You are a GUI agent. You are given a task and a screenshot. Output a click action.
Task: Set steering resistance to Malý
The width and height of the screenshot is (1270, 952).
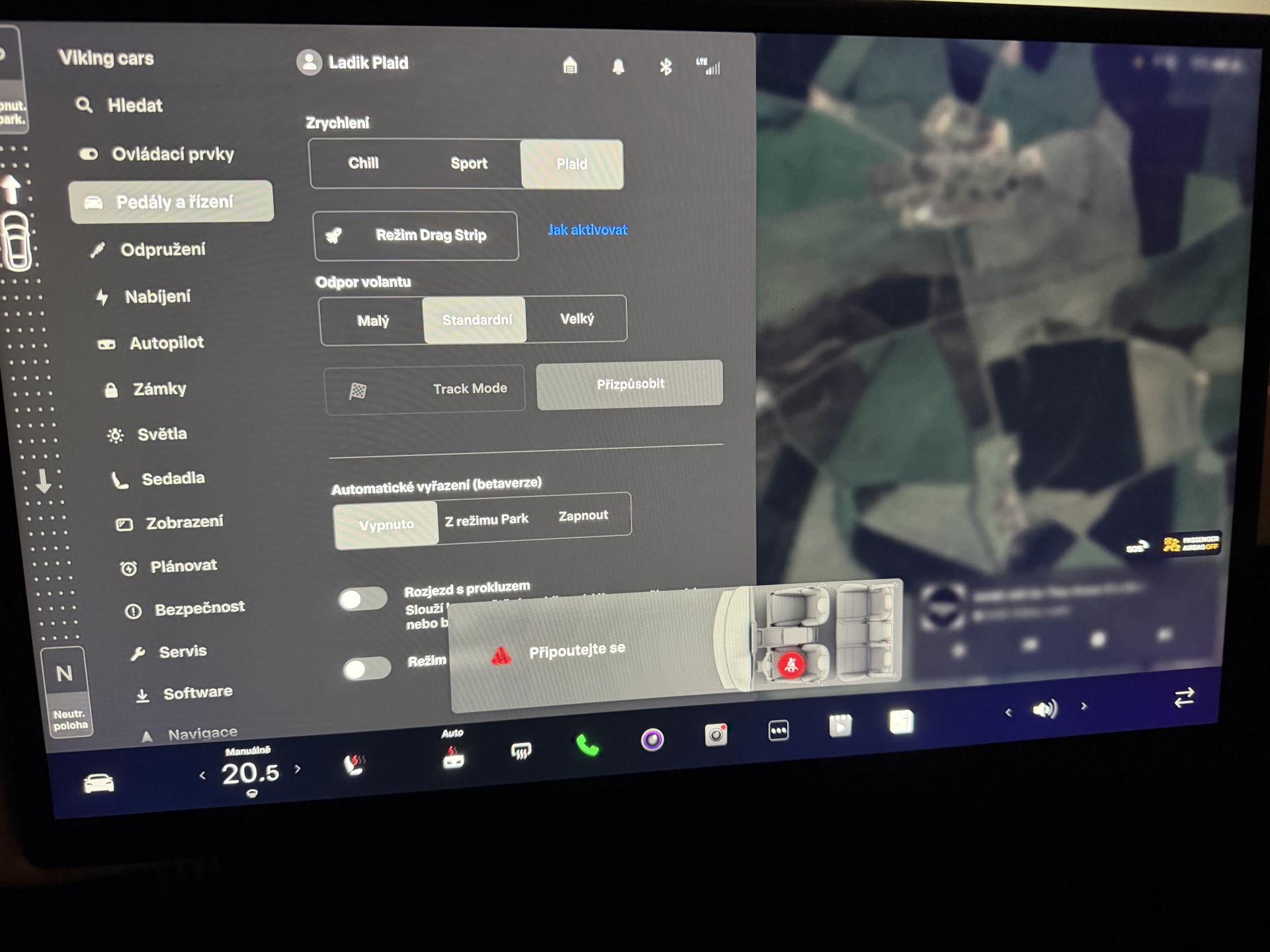tap(372, 321)
